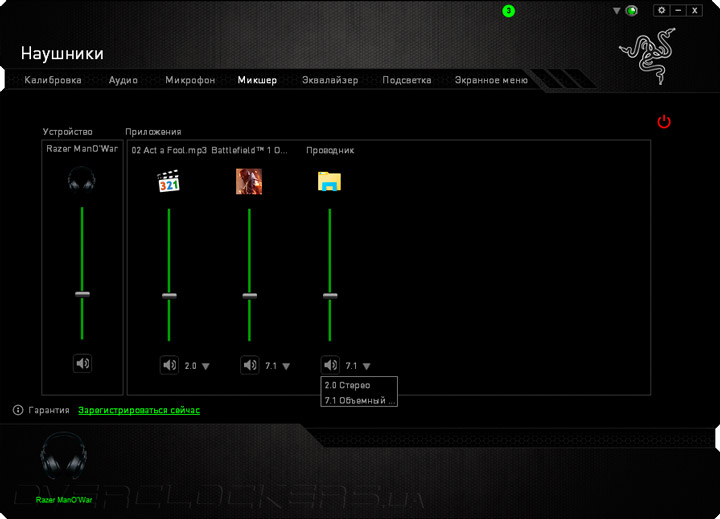Choose 7.1 Объемный from the list
Image resolution: width=720 pixels, height=519 pixels.
click(359, 400)
